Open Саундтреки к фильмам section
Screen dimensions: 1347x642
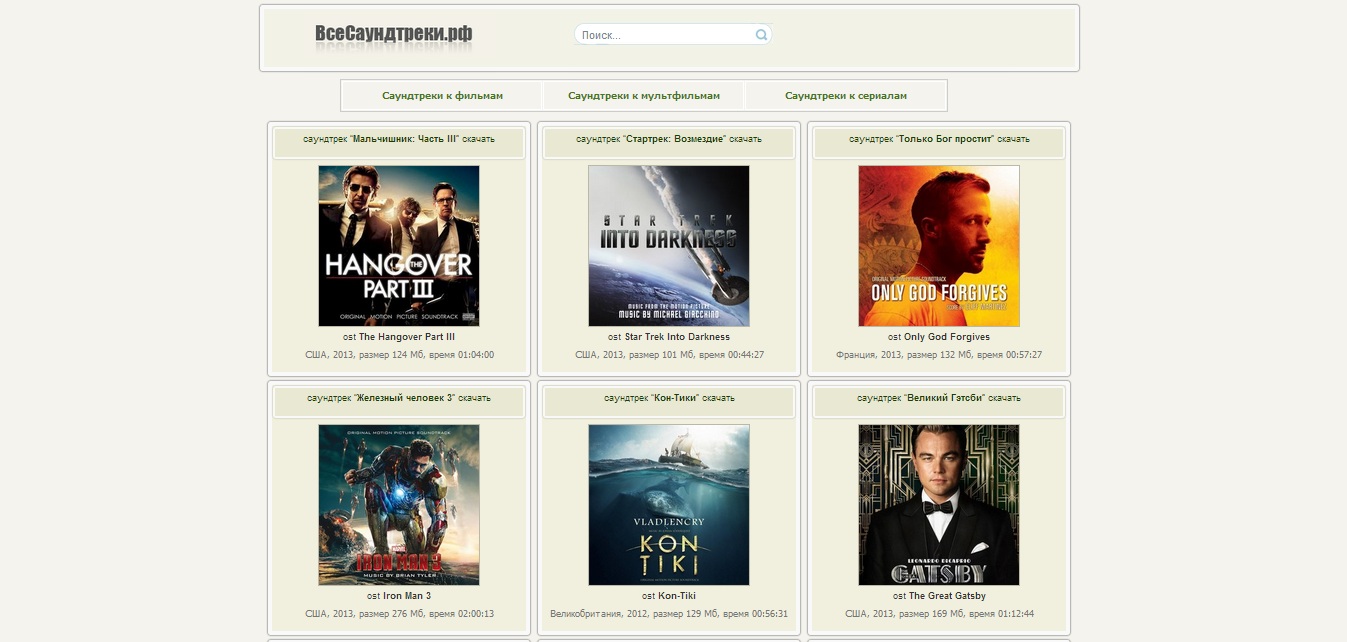click(442, 96)
